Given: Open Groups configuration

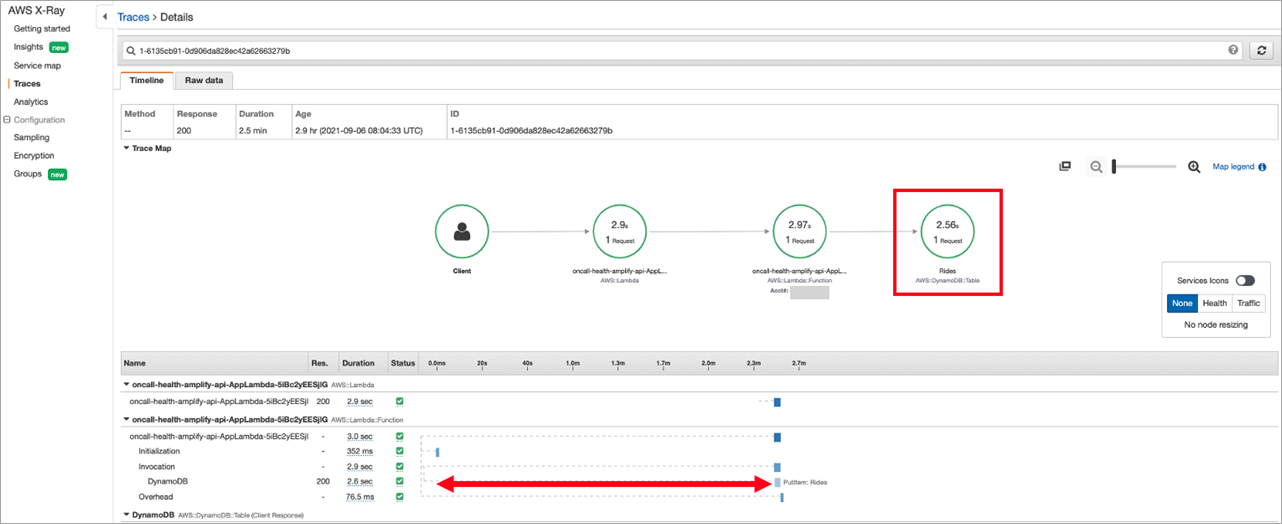Looking at the screenshot, I should [x=29, y=174].
